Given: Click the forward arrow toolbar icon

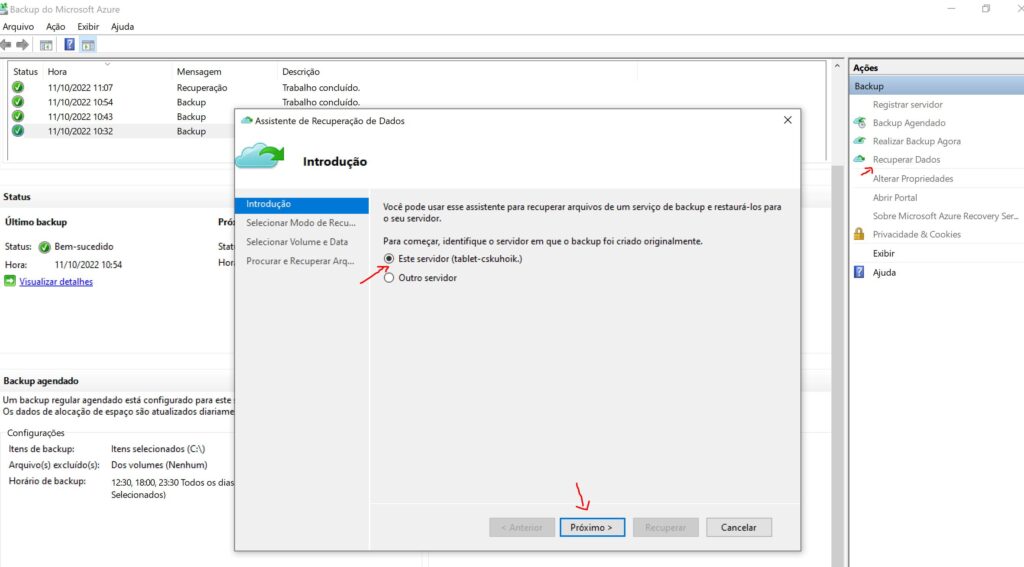Looking at the screenshot, I should 22,44.
